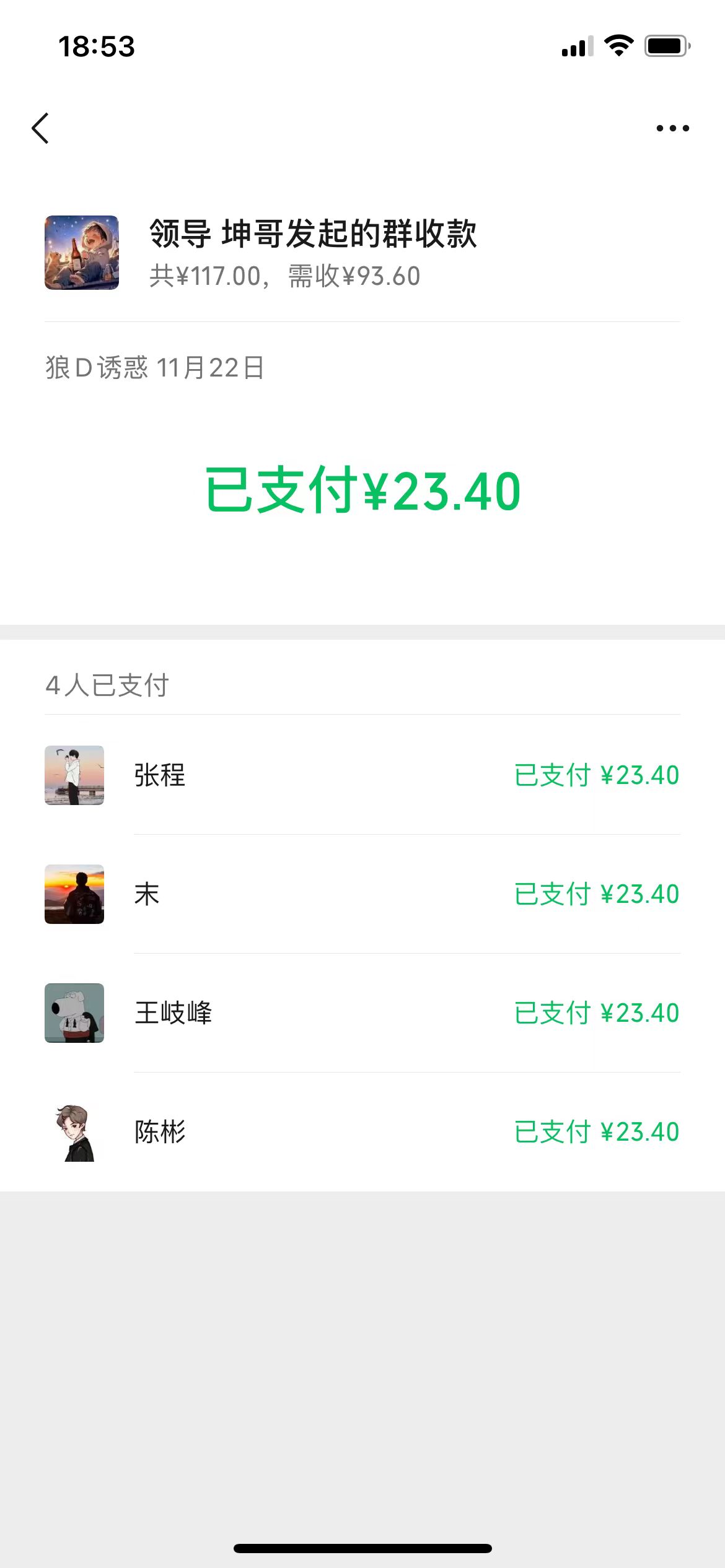The width and height of the screenshot is (725, 1568).
Task: Tap 张程's 已支付 ¥23.40 status
Action: (597, 775)
